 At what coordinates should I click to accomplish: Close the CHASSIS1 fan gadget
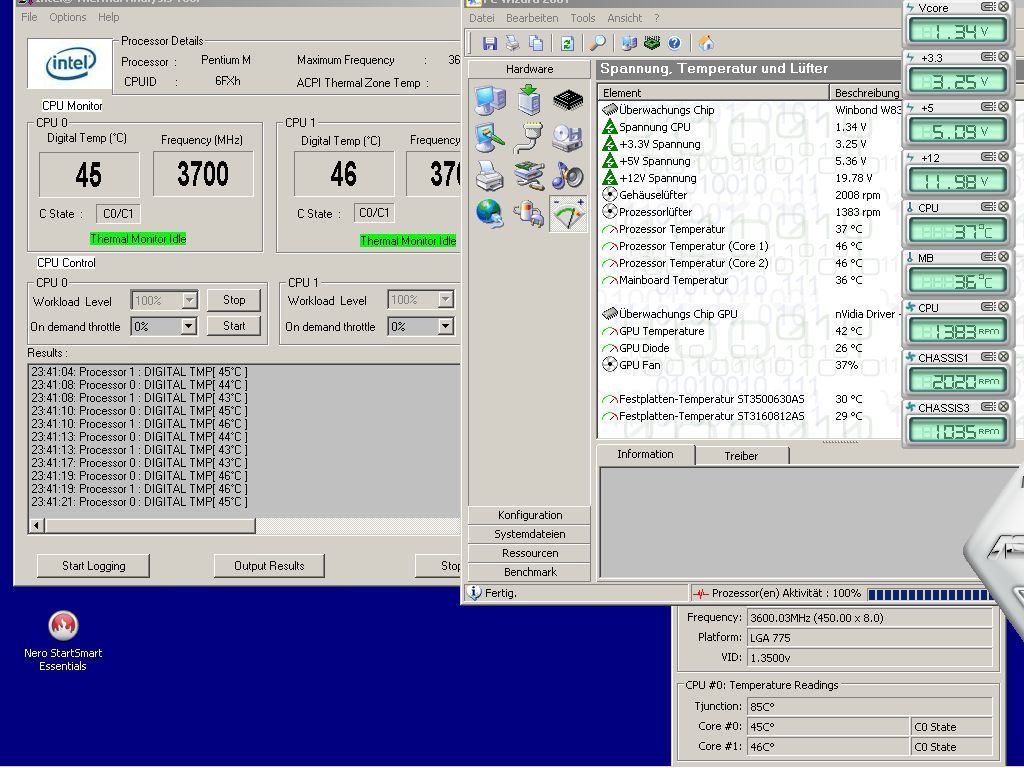click(1004, 357)
